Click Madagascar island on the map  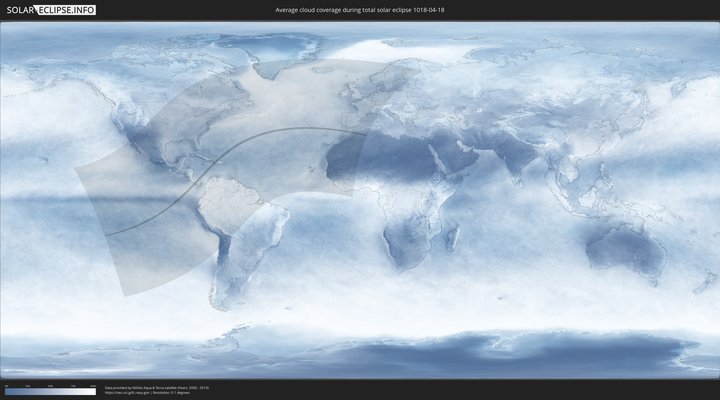(x=453, y=236)
